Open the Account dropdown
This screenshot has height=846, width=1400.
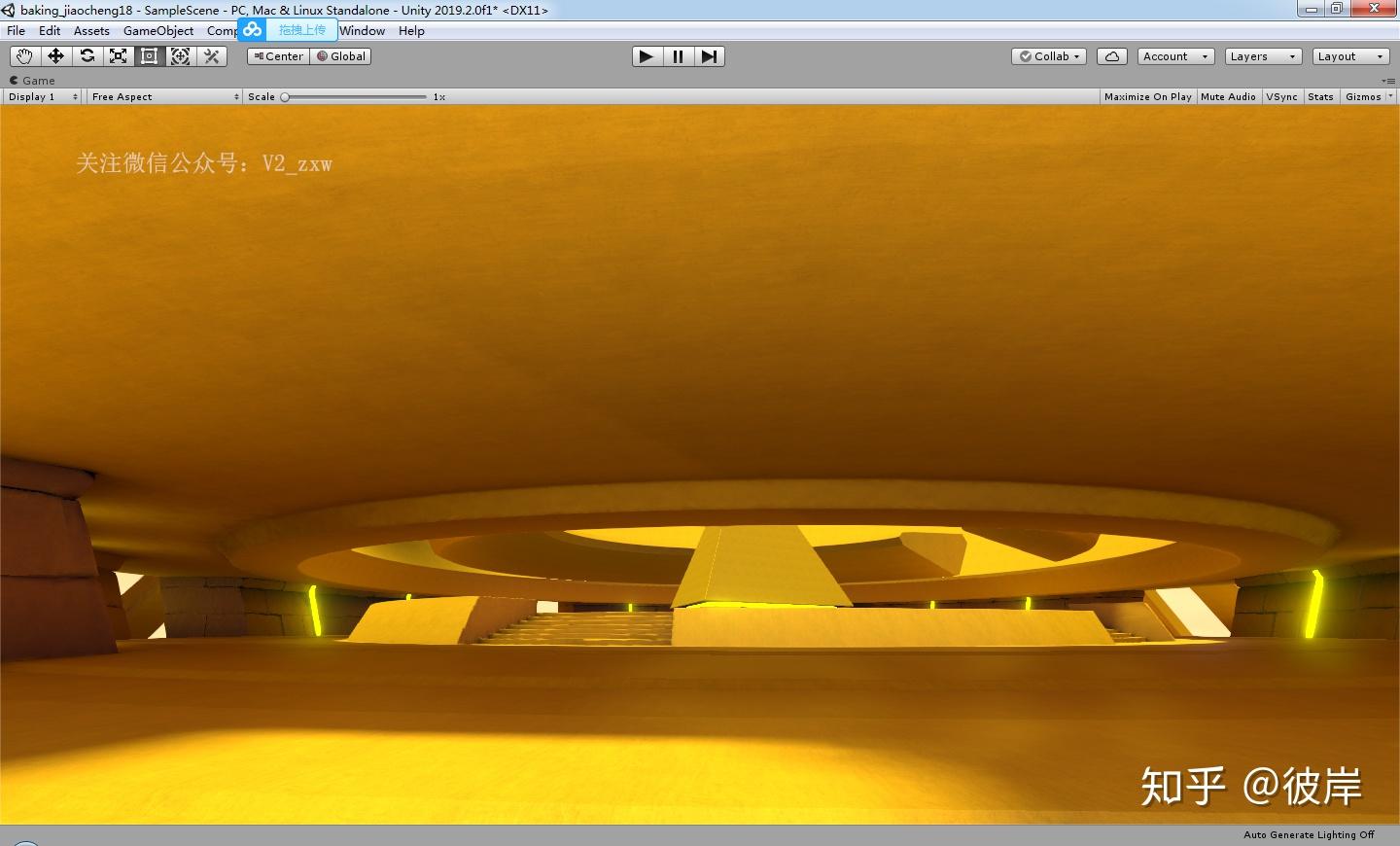(1175, 56)
